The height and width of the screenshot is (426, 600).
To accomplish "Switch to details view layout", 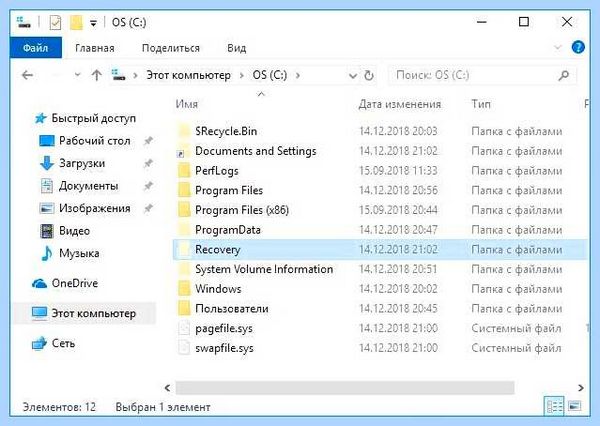I will point(554,406).
